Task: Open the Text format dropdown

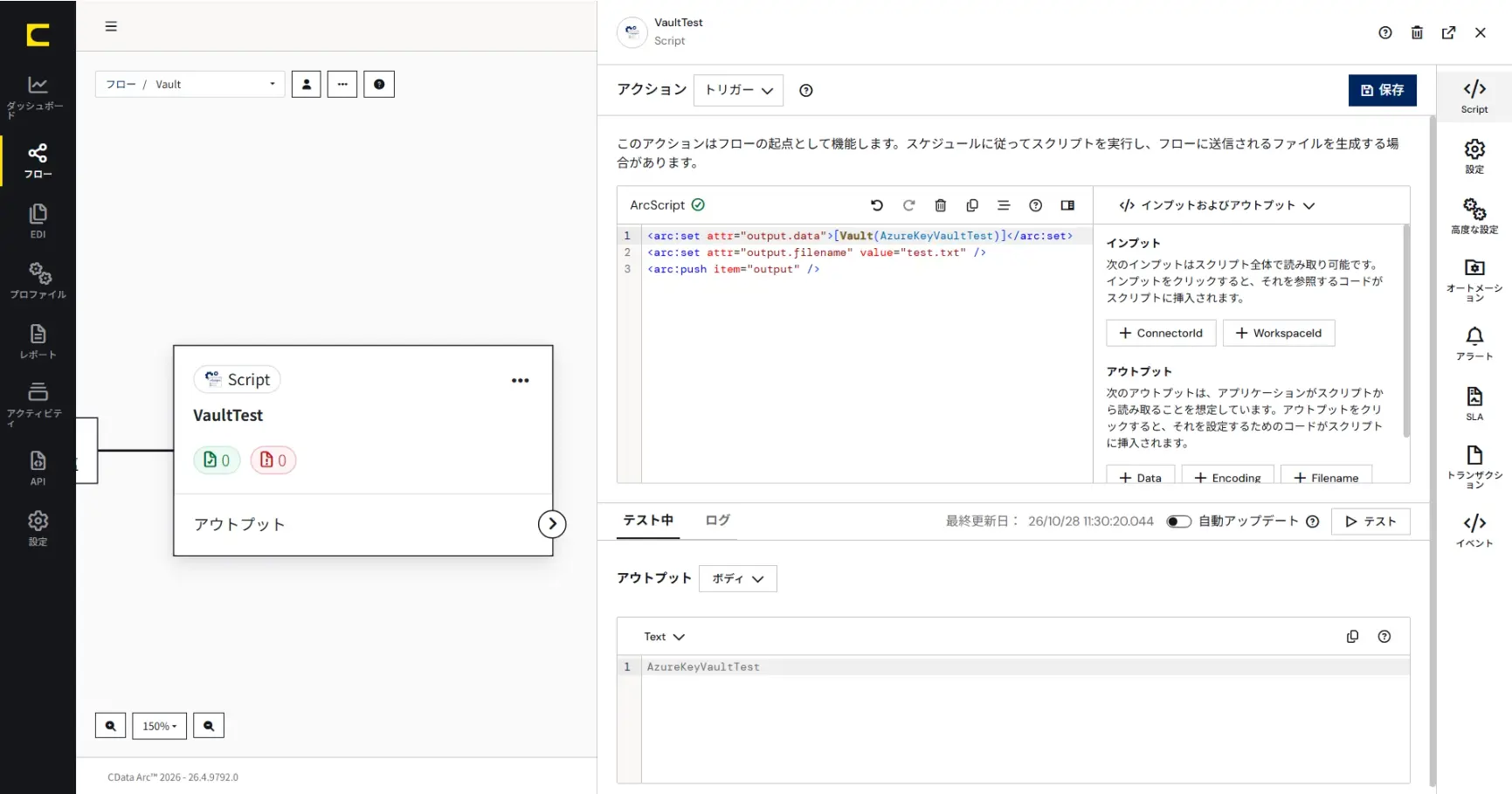Action: click(x=664, y=637)
